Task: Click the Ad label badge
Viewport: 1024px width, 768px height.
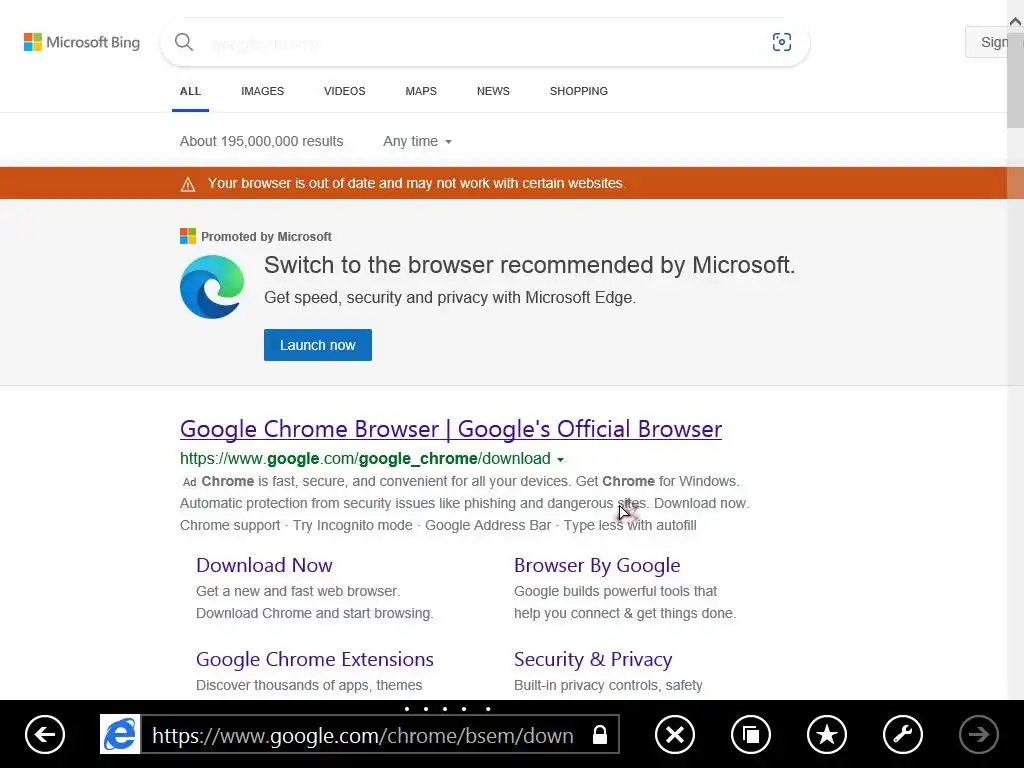Action: pos(189,482)
